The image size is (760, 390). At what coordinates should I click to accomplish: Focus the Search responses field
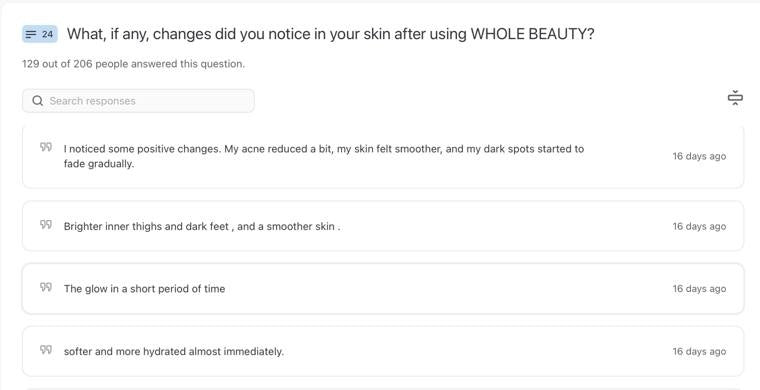pyautogui.click(x=138, y=101)
